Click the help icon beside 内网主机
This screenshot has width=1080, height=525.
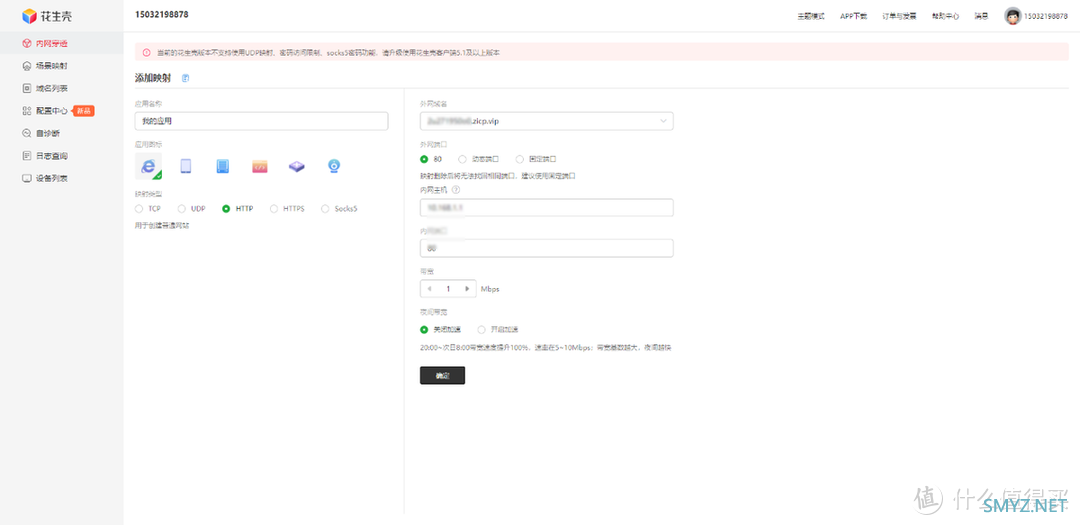(456, 189)
